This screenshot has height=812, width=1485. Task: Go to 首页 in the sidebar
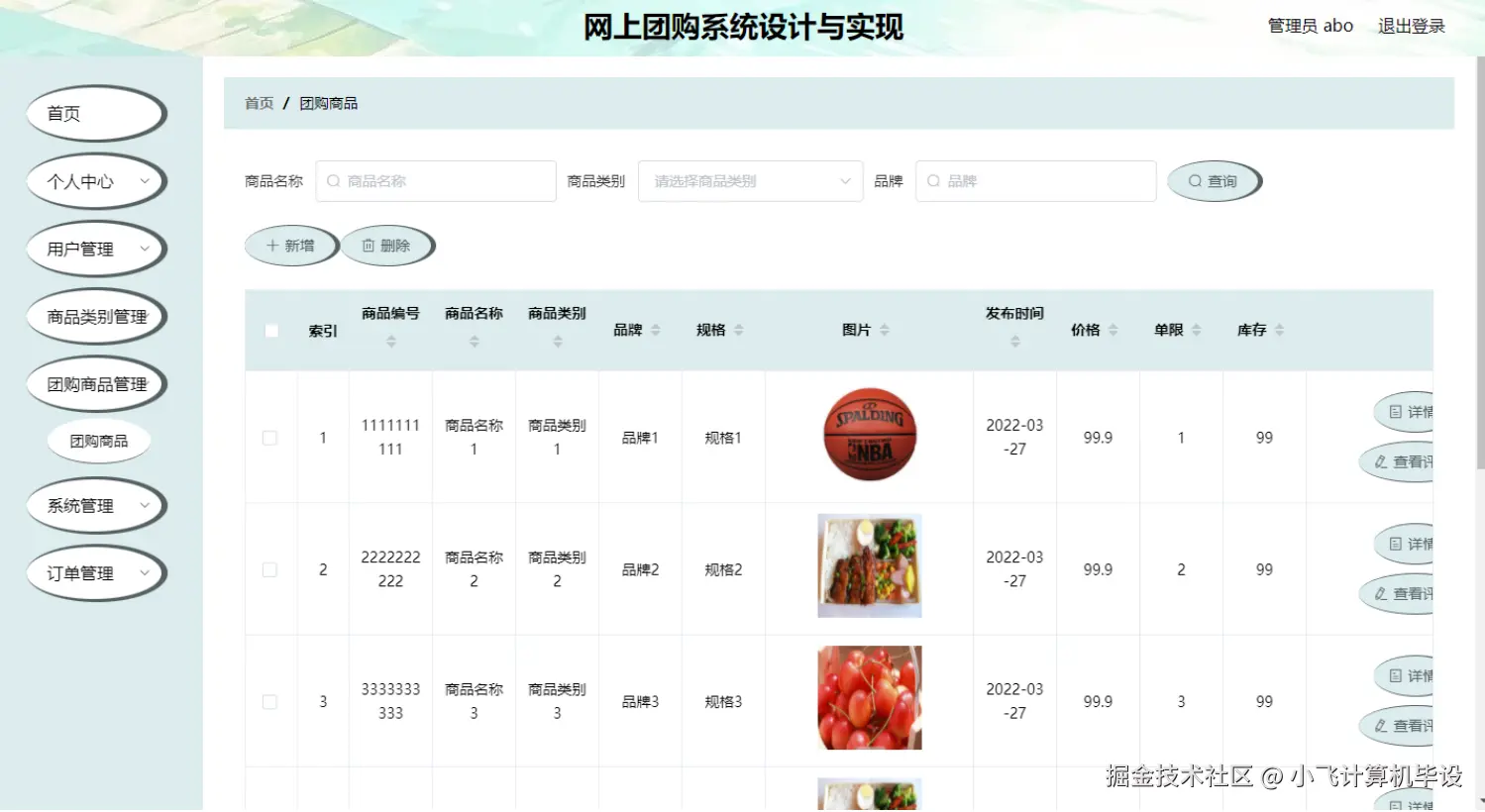pyautogui.click(x=97, y=114)
